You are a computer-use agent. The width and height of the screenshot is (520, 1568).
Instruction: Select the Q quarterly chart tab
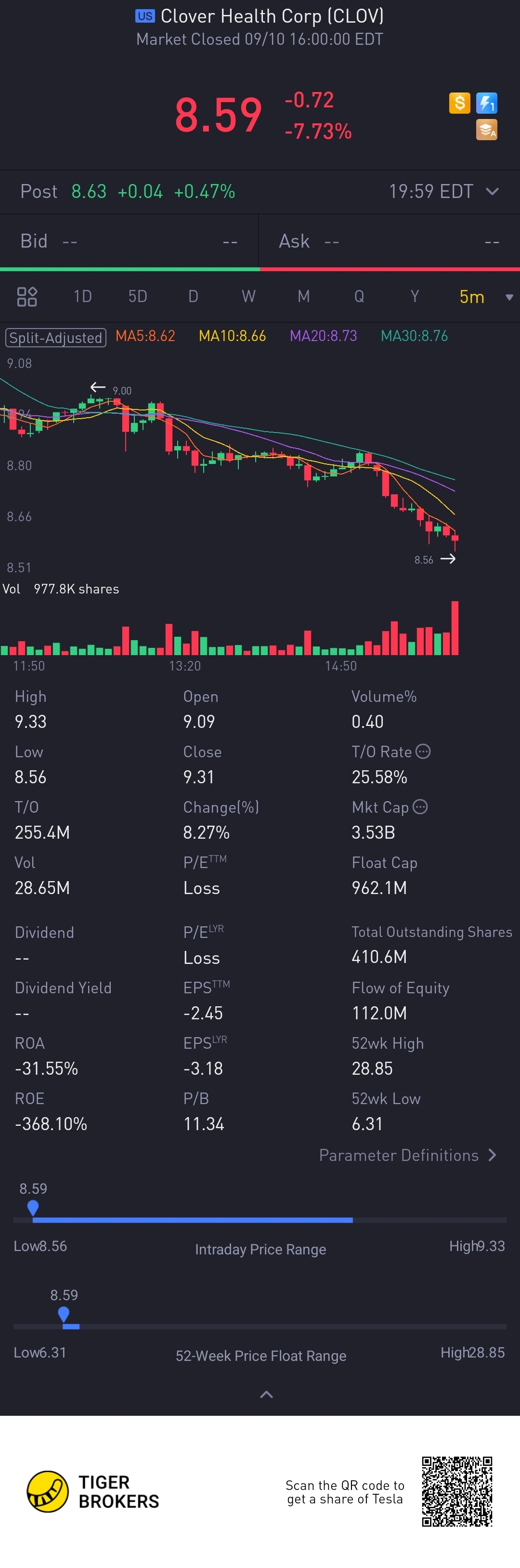360,296
